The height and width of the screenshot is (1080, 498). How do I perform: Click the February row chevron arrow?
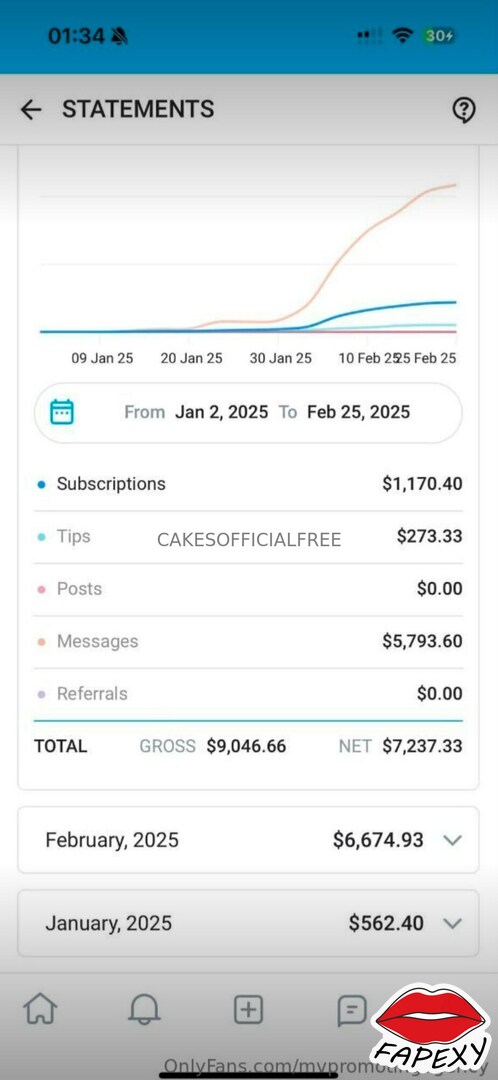[x=452, y=840]
